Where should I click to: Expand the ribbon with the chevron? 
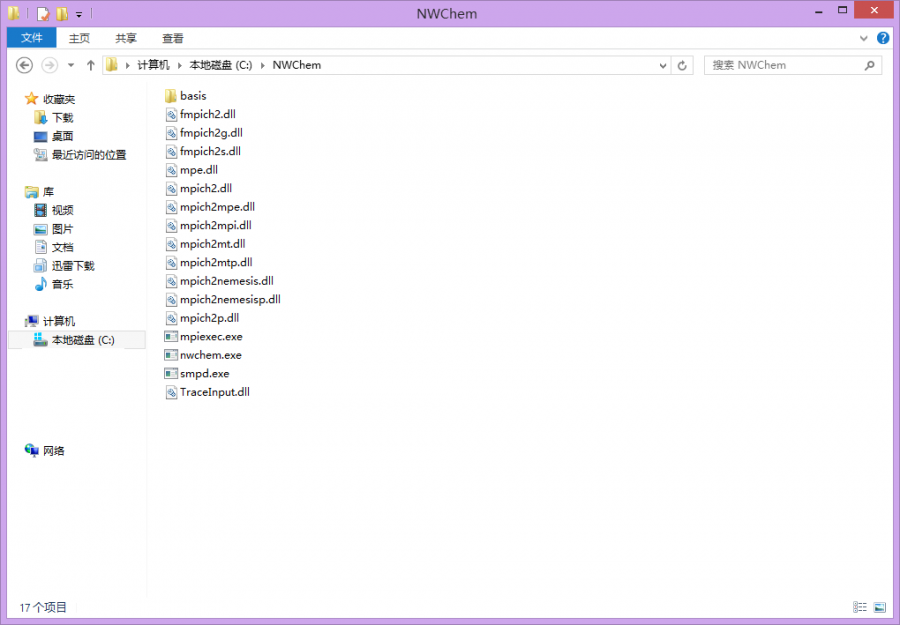[863, 38]
